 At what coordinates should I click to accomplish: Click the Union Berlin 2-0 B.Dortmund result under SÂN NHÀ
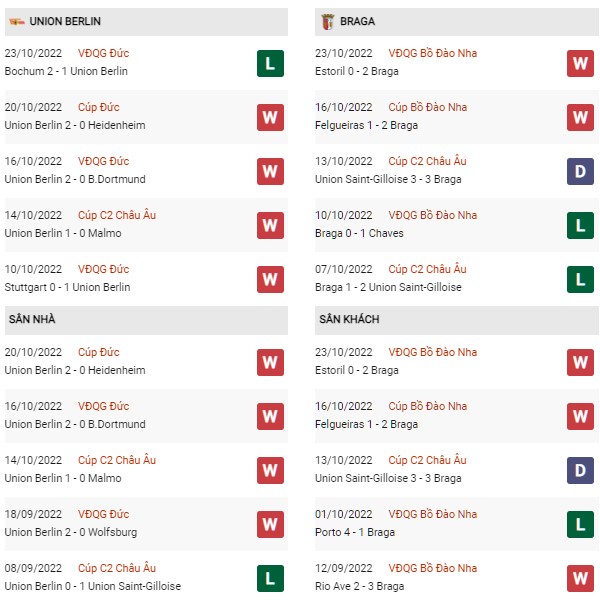(75, 424)
